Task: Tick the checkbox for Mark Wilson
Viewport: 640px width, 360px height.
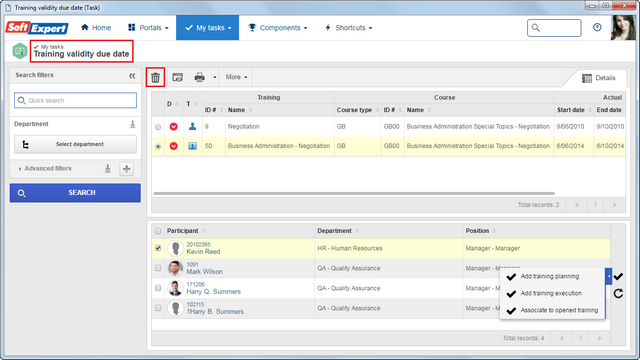Action: click(x=158, y=268)
